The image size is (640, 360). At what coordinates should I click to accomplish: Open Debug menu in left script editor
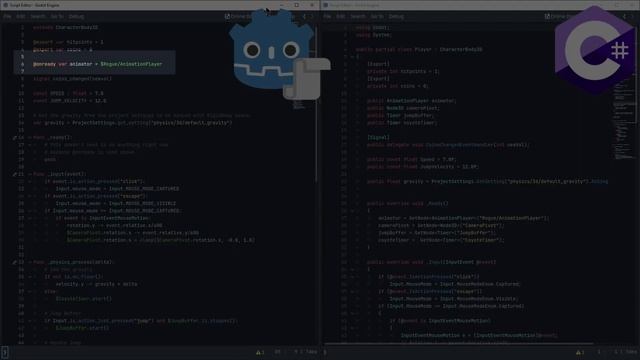click(x=76, y=17)
